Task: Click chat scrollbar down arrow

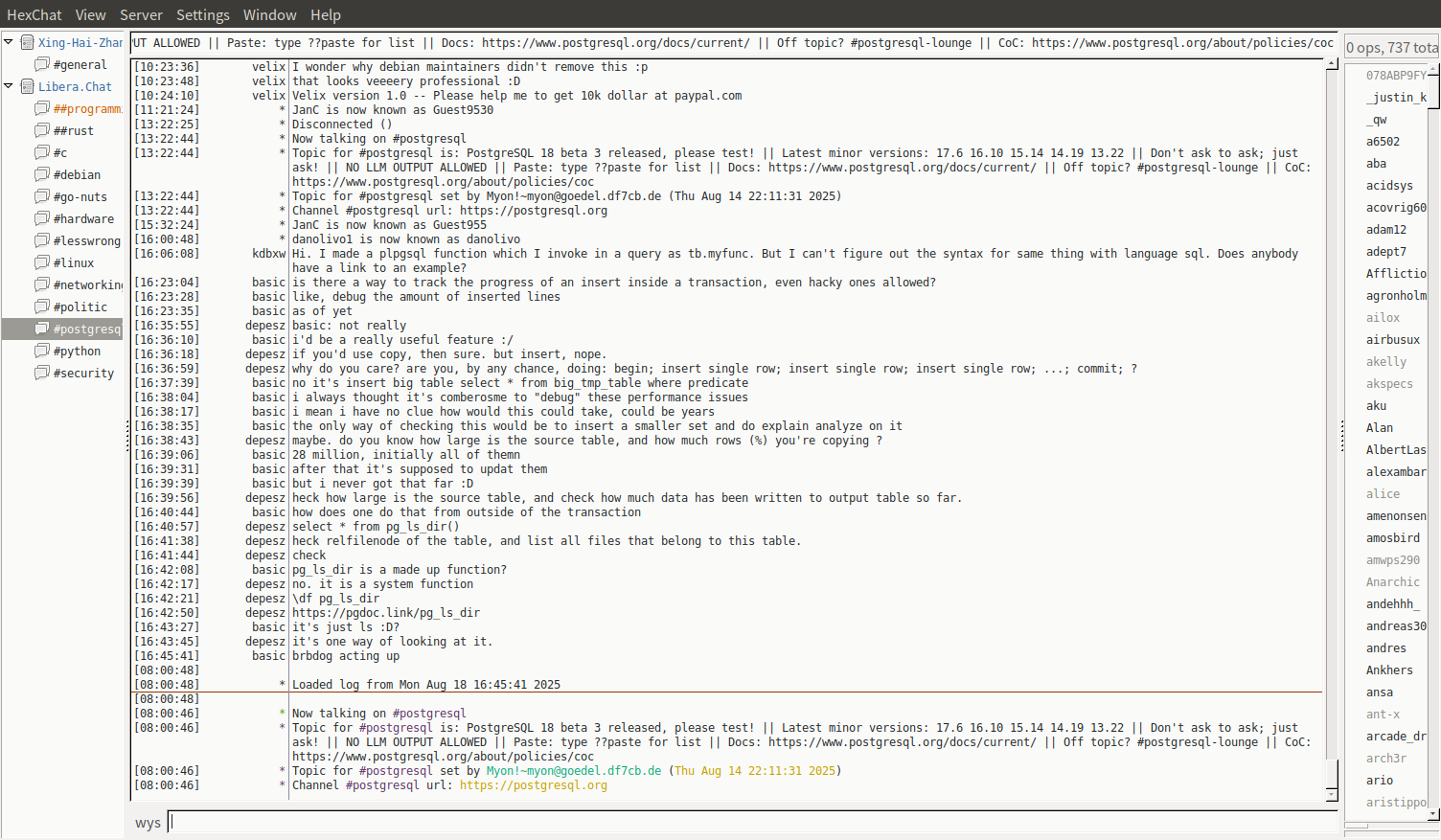Action: [x=1332, y=794]
